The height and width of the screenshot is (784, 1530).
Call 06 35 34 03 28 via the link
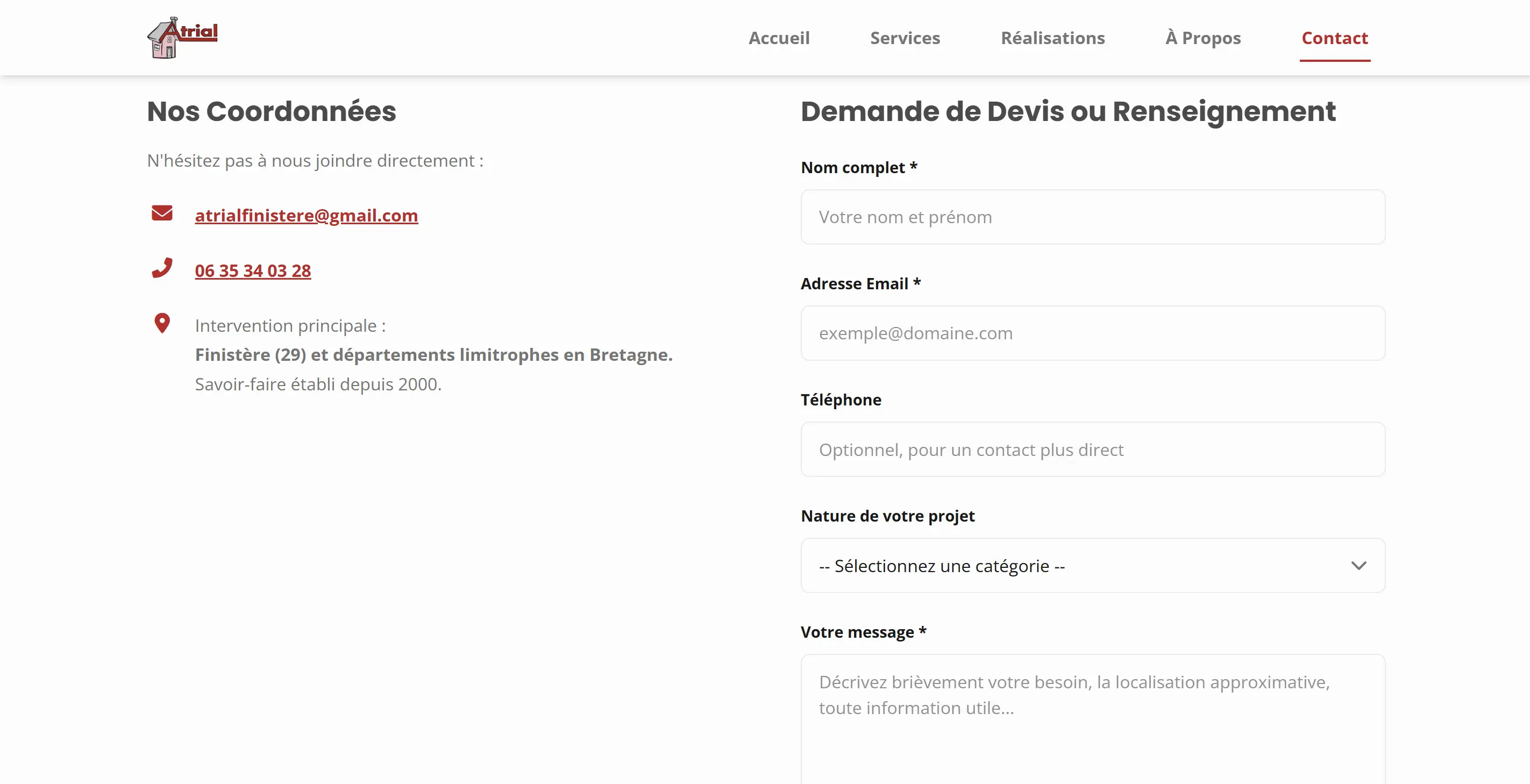[x=253, y=270]
